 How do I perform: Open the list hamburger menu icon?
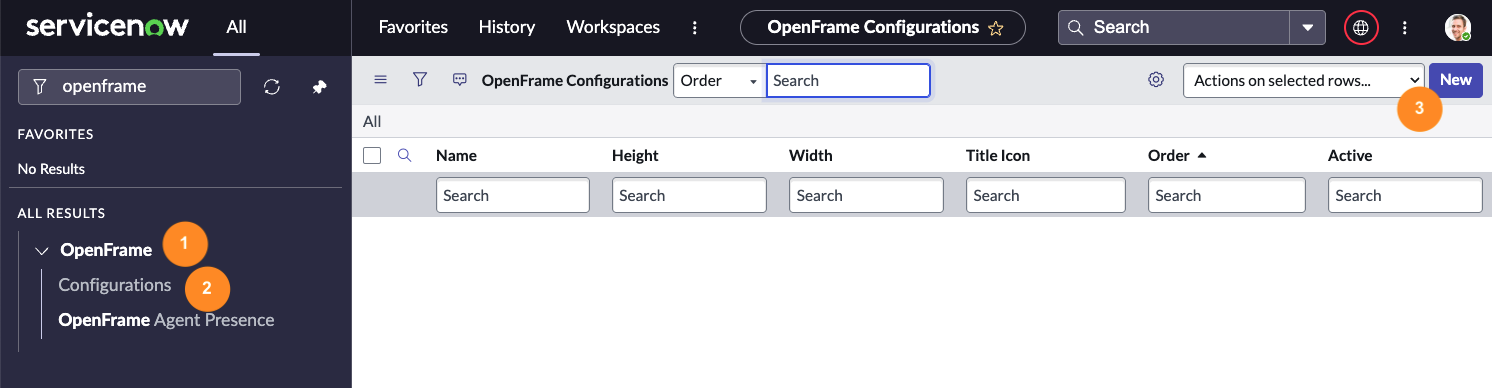380,80
